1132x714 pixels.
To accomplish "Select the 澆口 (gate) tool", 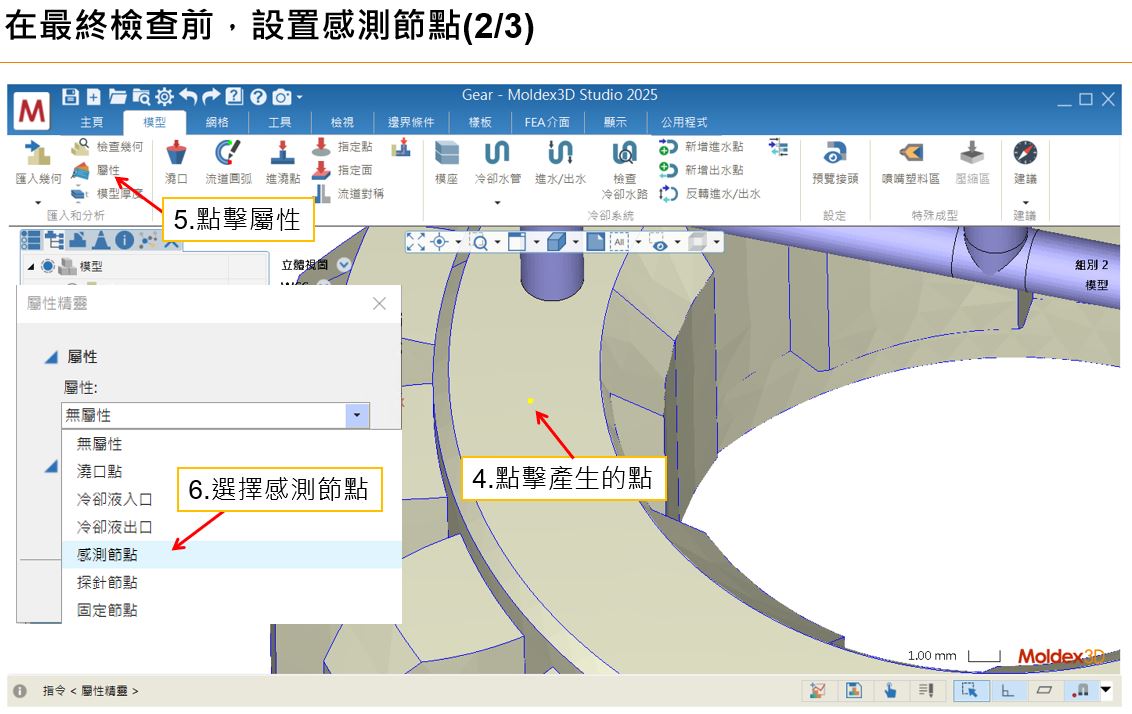I will click(x=177, y=168).
